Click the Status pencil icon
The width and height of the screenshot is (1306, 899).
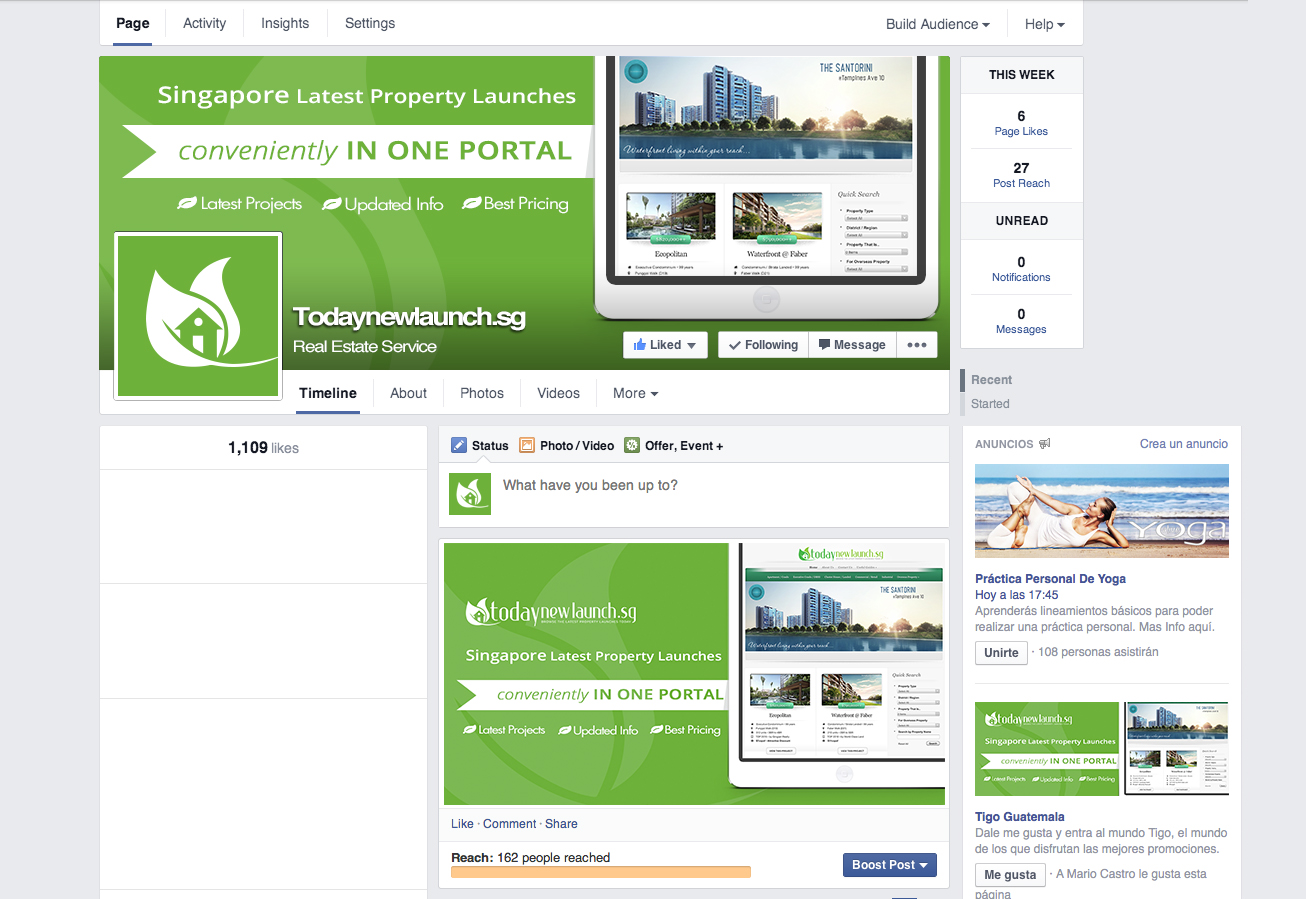(459, 446)
